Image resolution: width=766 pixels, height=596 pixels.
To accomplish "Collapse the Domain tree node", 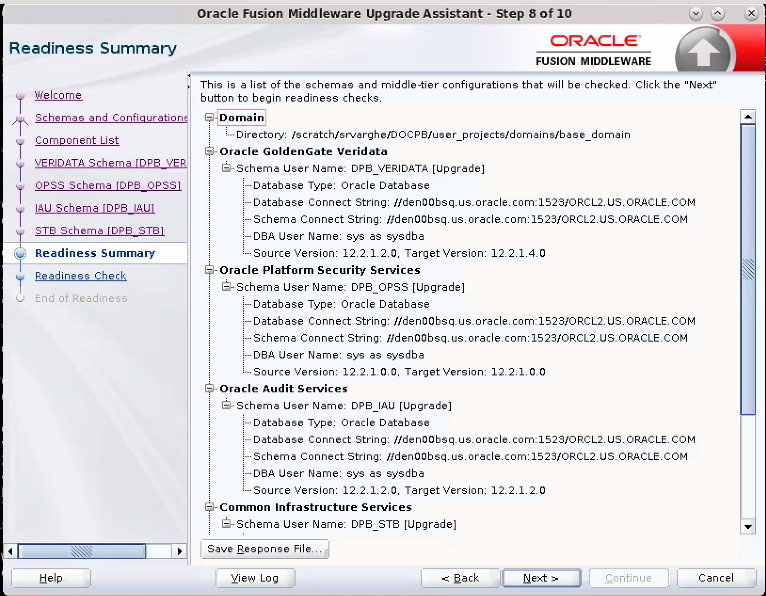I will (x=210, y=117).
